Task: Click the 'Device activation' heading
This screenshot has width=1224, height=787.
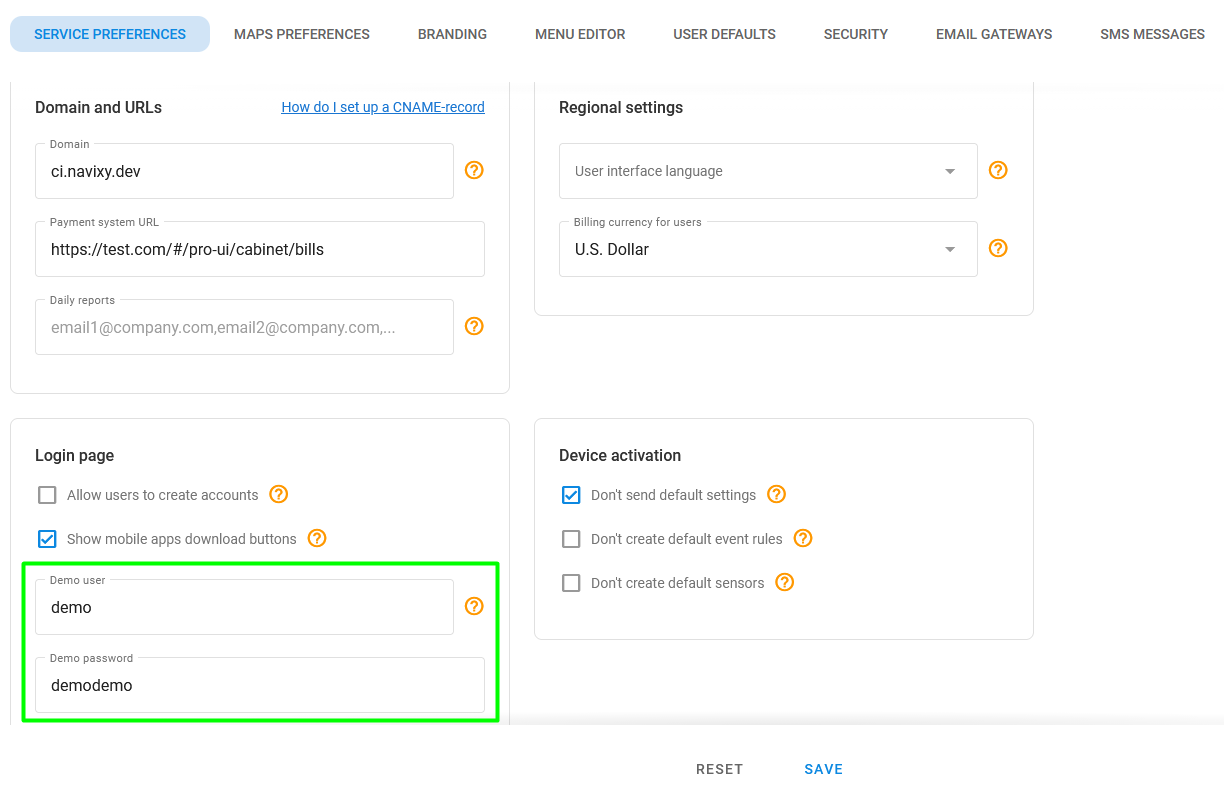Action: tap(620, 455)
